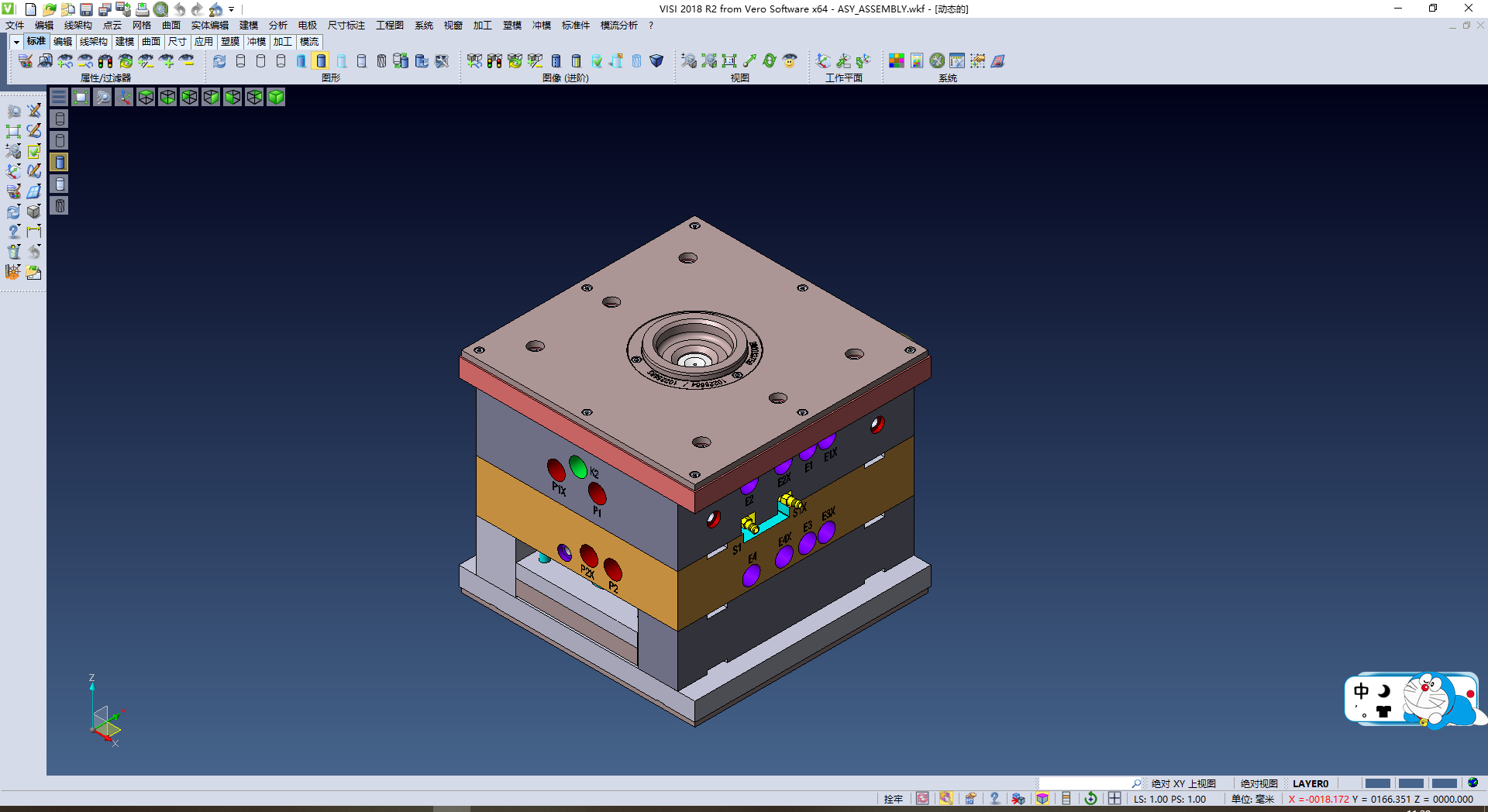Toggle the highlighted shaded cylinder display mode
Image resolution: width=1488 pixels, height=812 pixels.
click(x=321, y=60)
